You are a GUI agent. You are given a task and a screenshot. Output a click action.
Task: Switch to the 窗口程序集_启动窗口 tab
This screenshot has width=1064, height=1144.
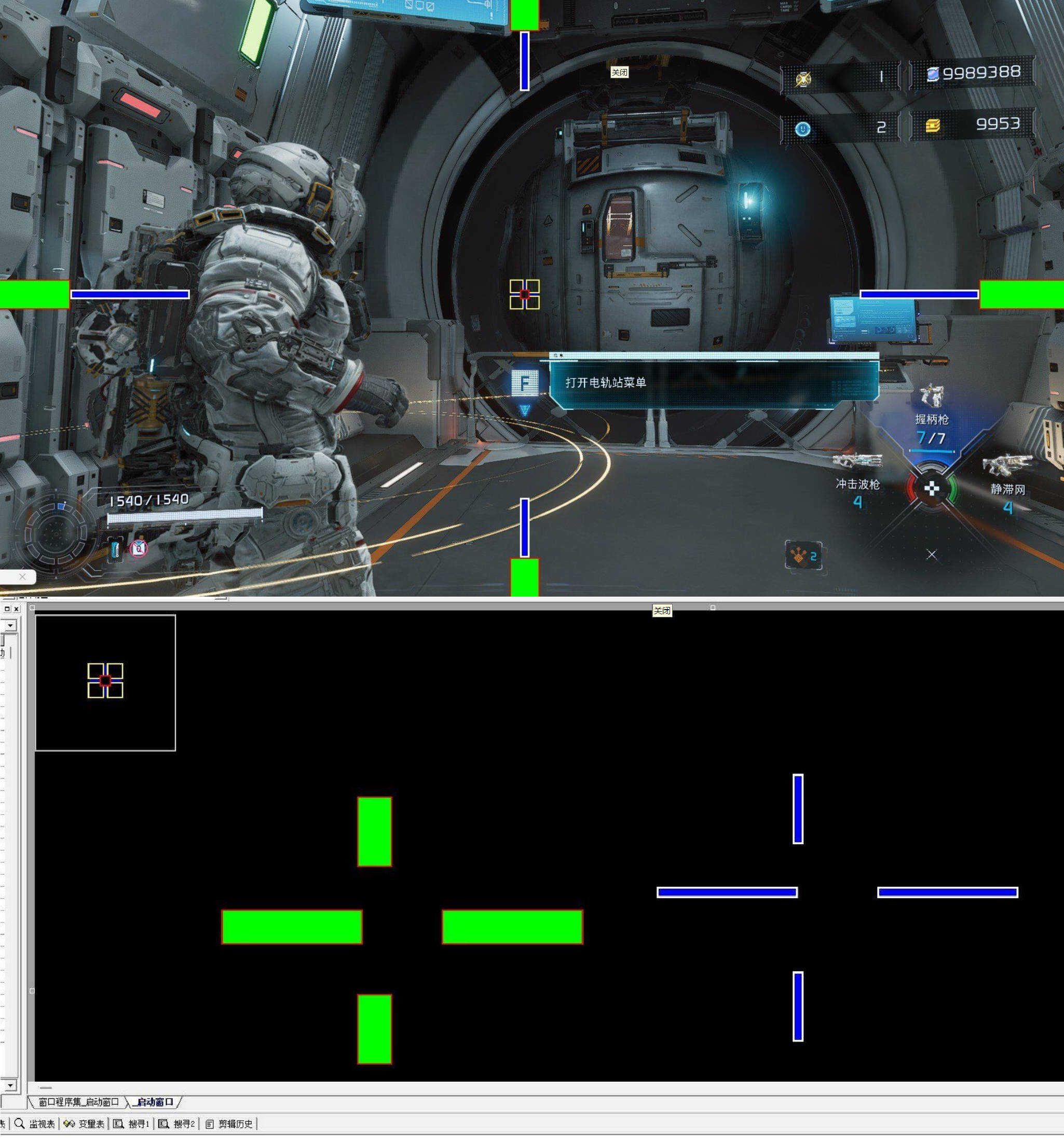(78, 1102)
